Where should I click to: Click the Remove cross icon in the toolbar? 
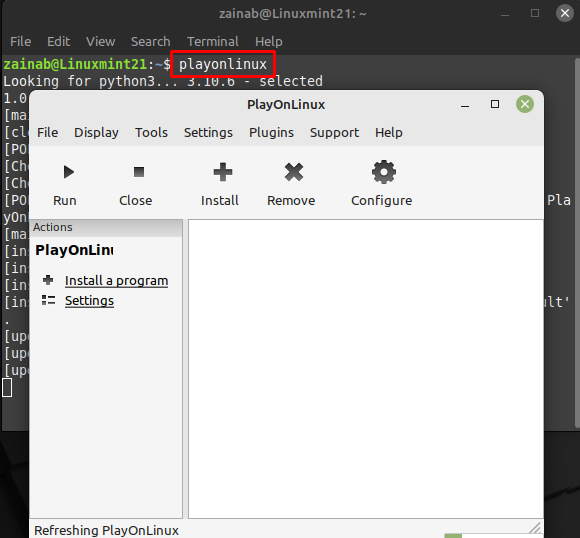coord(294,172)
